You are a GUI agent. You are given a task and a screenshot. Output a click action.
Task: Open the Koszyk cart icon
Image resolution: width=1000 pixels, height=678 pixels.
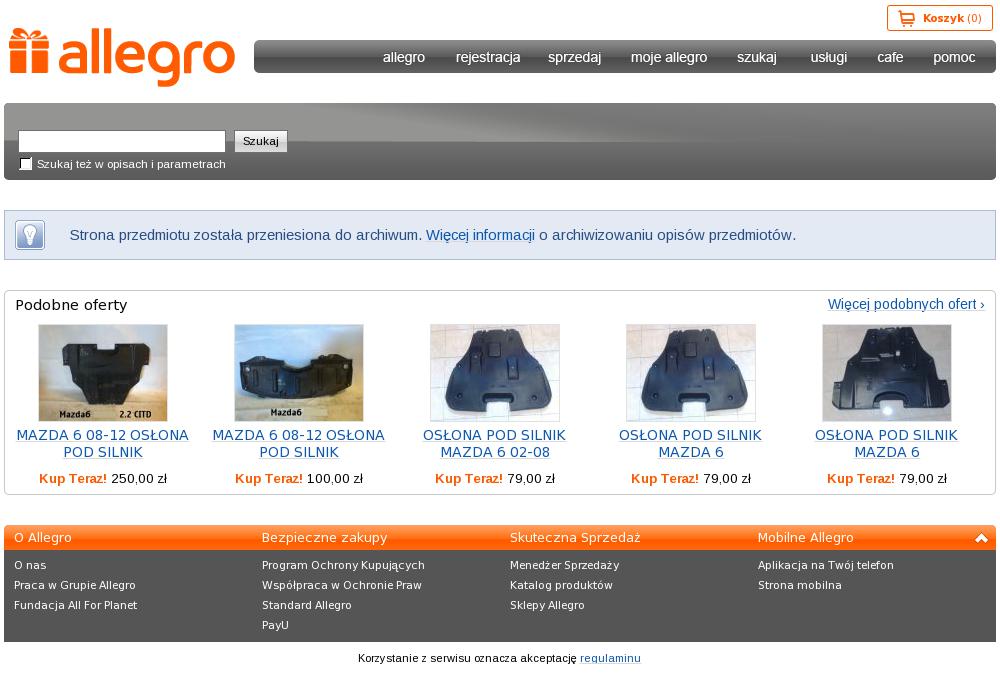[906, 18]
